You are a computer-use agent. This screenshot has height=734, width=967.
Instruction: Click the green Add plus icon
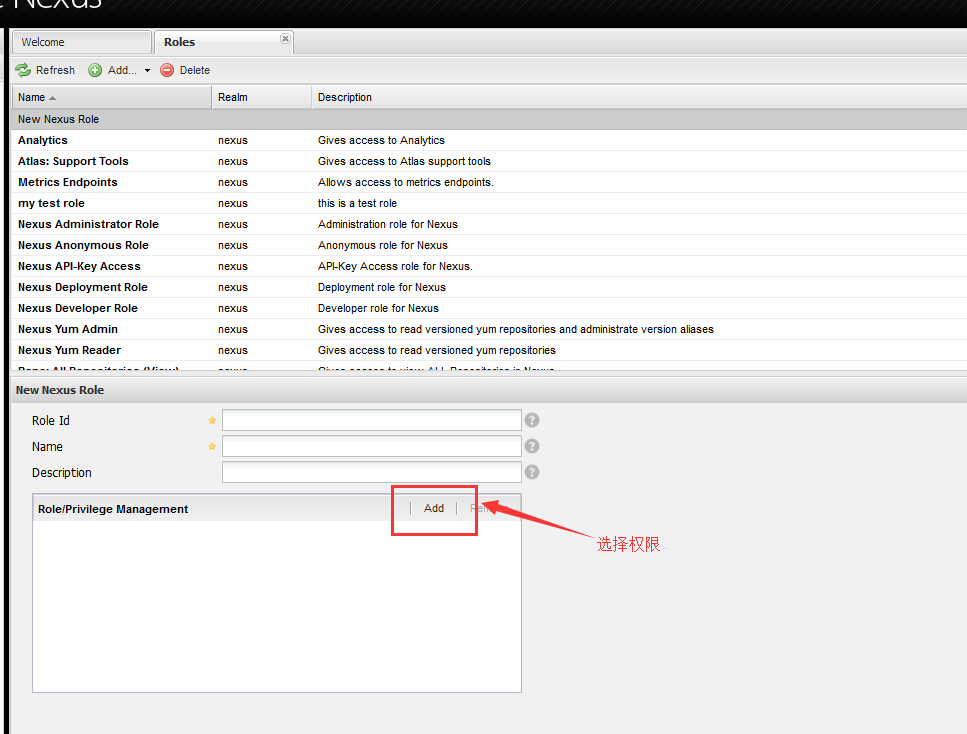coord(95,70)
